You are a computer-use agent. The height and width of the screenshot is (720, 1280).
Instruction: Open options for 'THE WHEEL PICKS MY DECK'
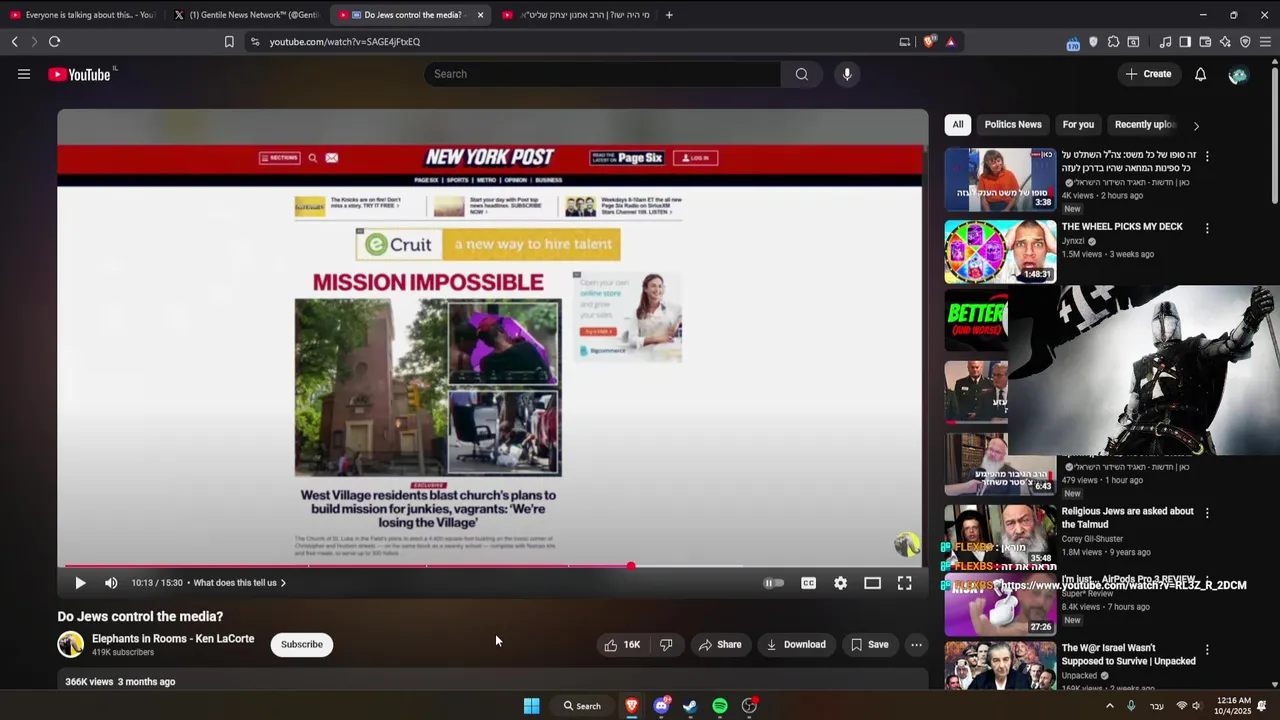tap(1207, 228)
